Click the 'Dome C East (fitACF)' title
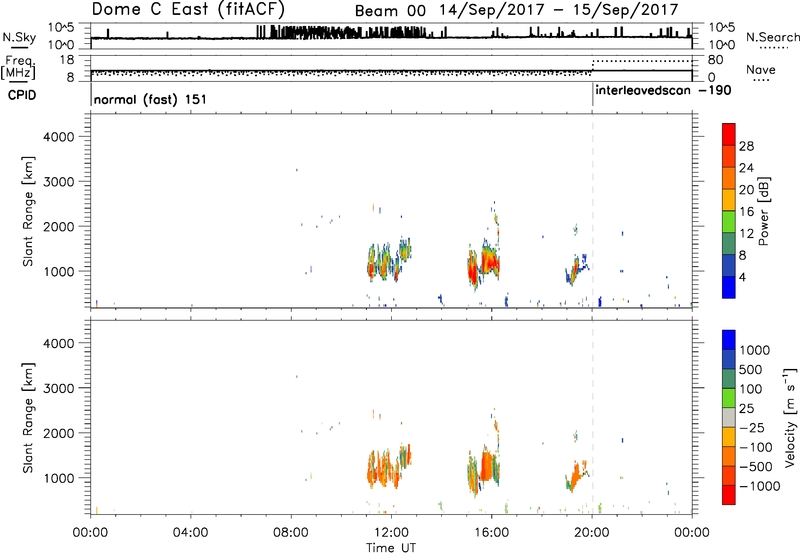The height and width of the screenshot is (554, 800). click(x=188, y=9)
